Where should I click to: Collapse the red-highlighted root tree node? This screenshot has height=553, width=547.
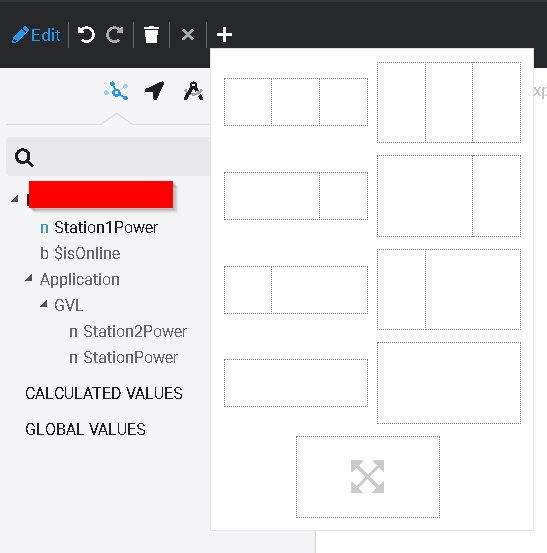click(x=14, y=199)
